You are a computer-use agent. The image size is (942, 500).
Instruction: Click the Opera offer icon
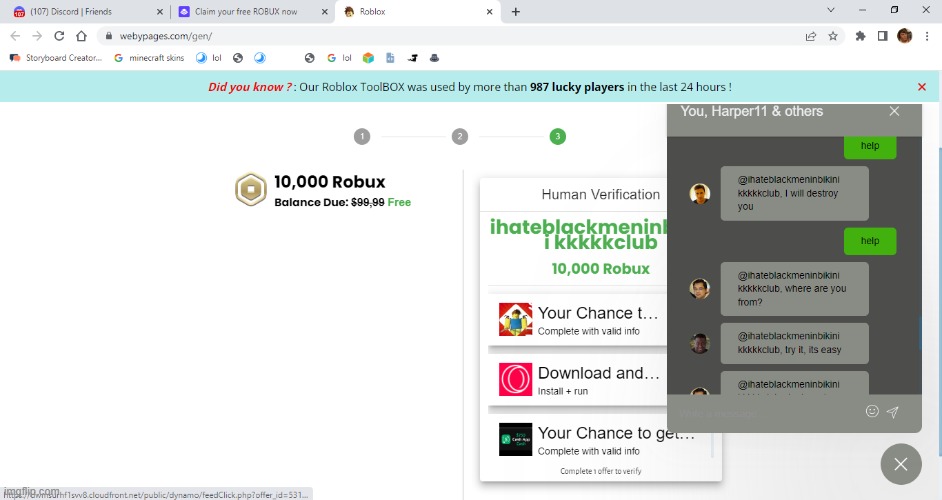(515, 379)
